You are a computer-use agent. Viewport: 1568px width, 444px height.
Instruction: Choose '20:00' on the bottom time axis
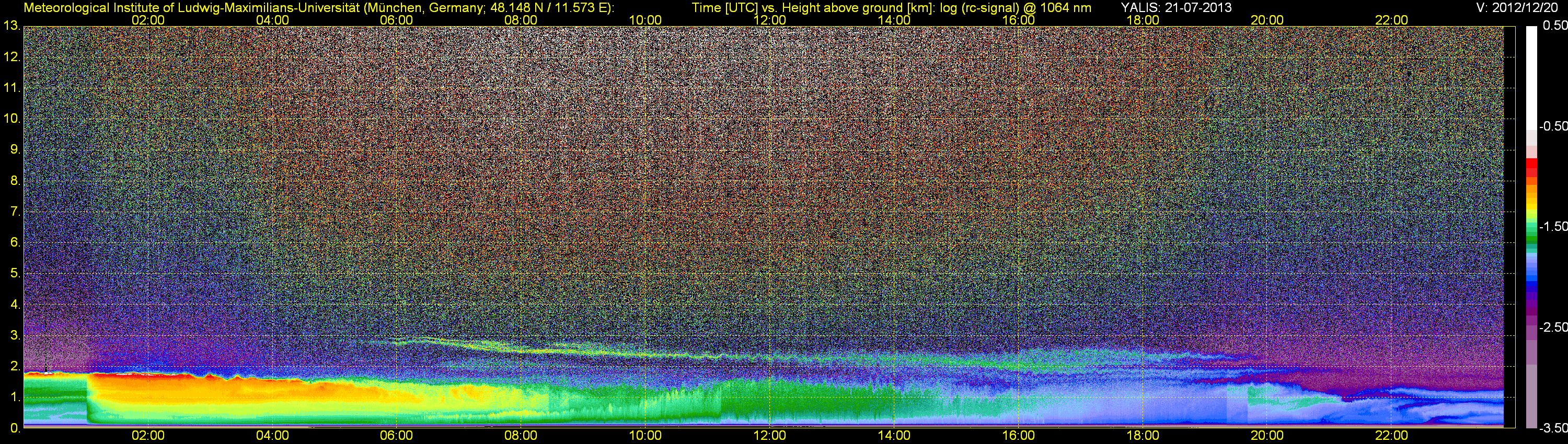point(1267,436)
